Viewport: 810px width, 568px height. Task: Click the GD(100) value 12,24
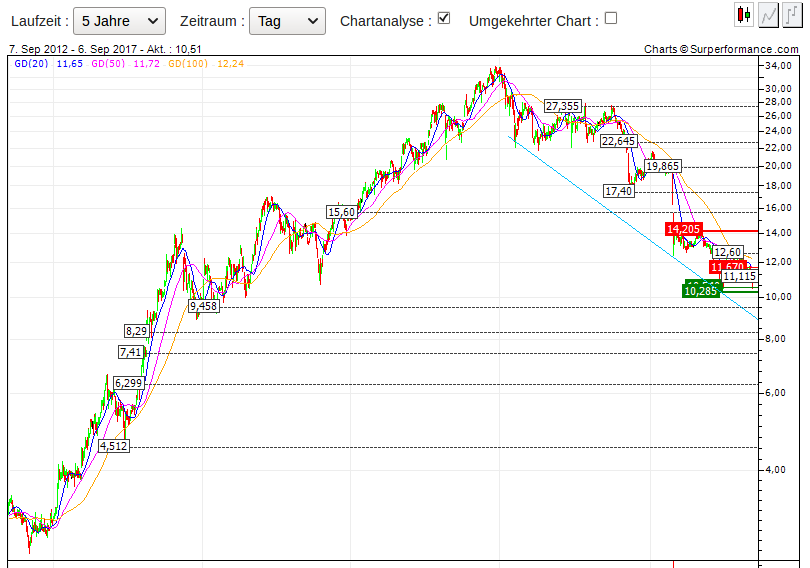tap(230, 64)
